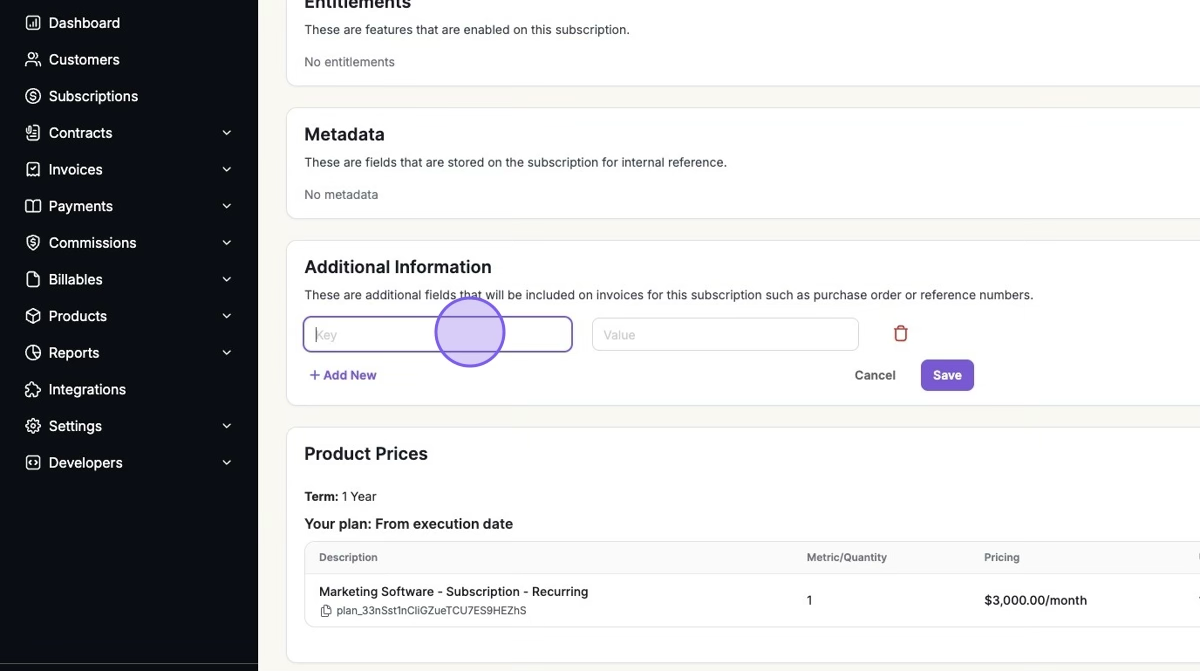Expand the Invoices submenu chevron
Screen dimensions: 1200x671
click(227, 170)
